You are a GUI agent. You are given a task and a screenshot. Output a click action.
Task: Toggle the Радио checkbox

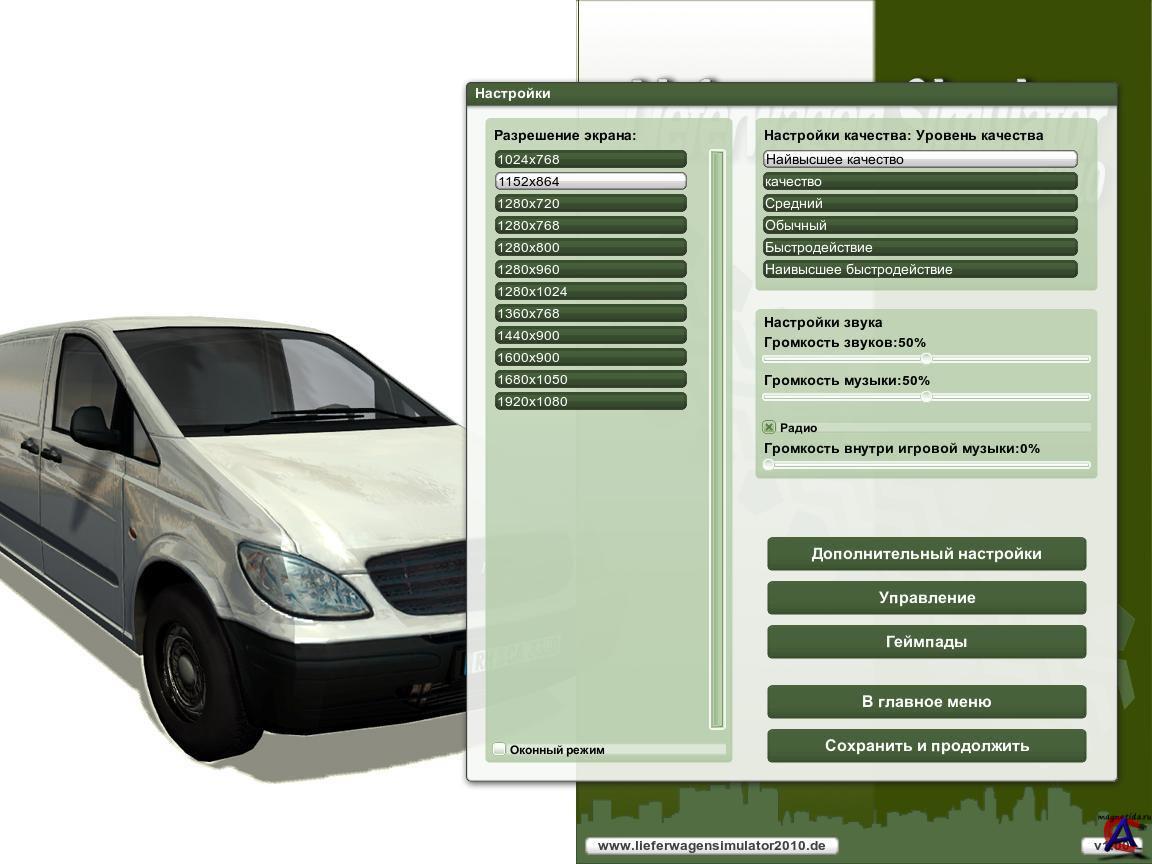pyautogui.click(x=770, y=427)
